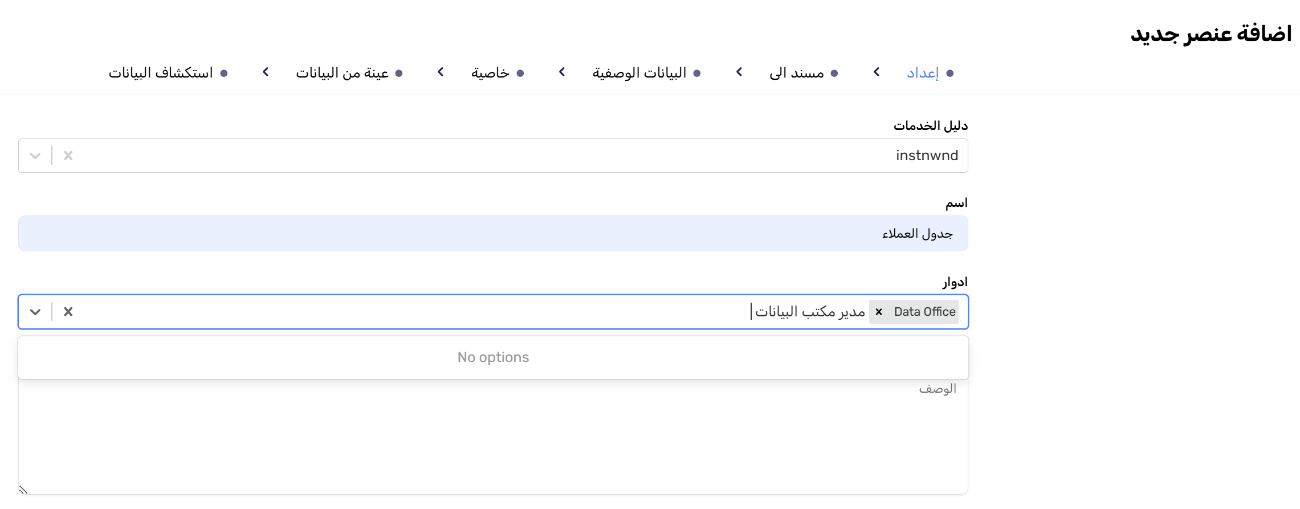
Task: Open the عينة من البيانات step
Action: click(x=342, y=73)
